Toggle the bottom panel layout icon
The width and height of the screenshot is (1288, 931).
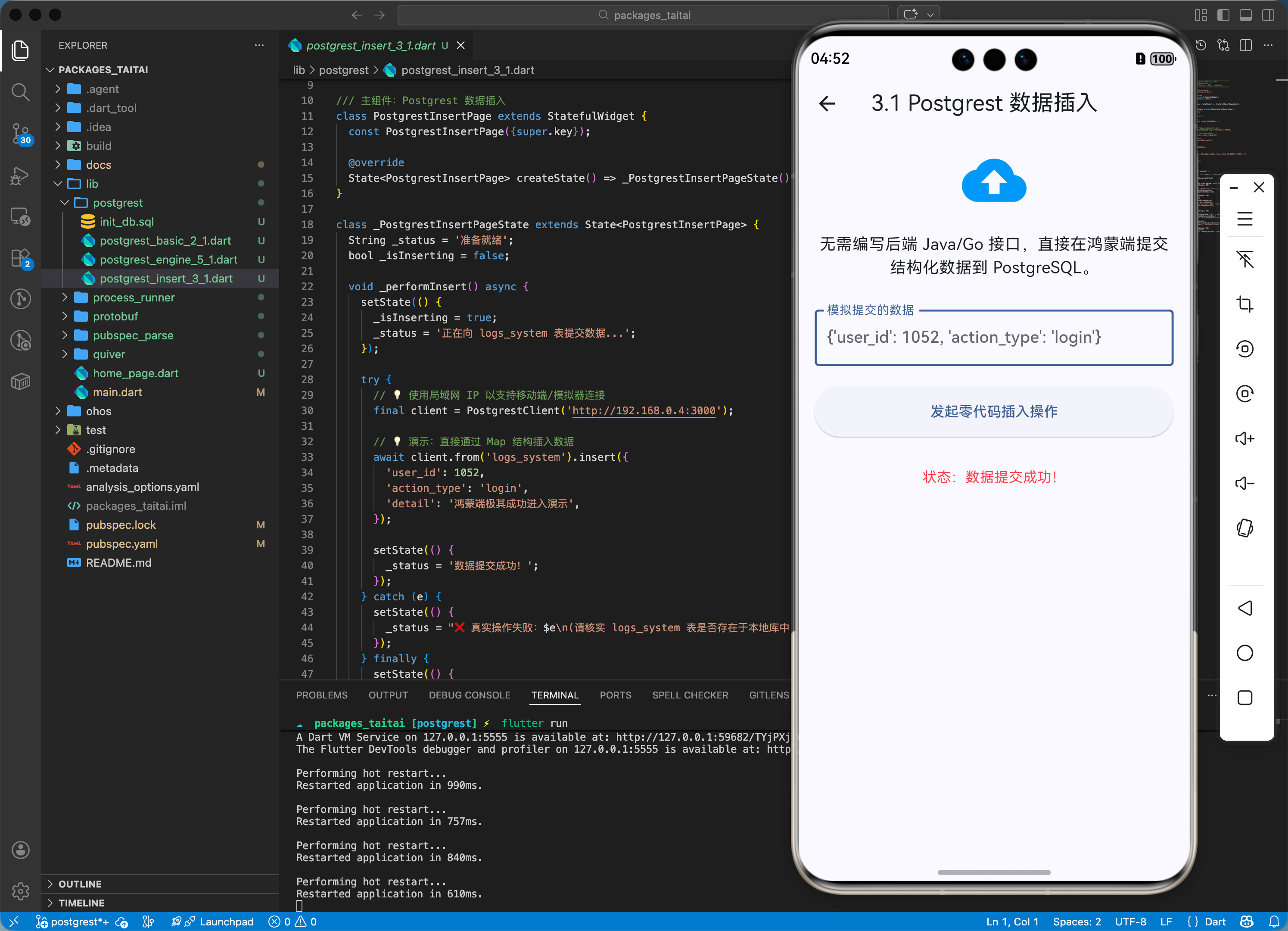point(1245,16)
